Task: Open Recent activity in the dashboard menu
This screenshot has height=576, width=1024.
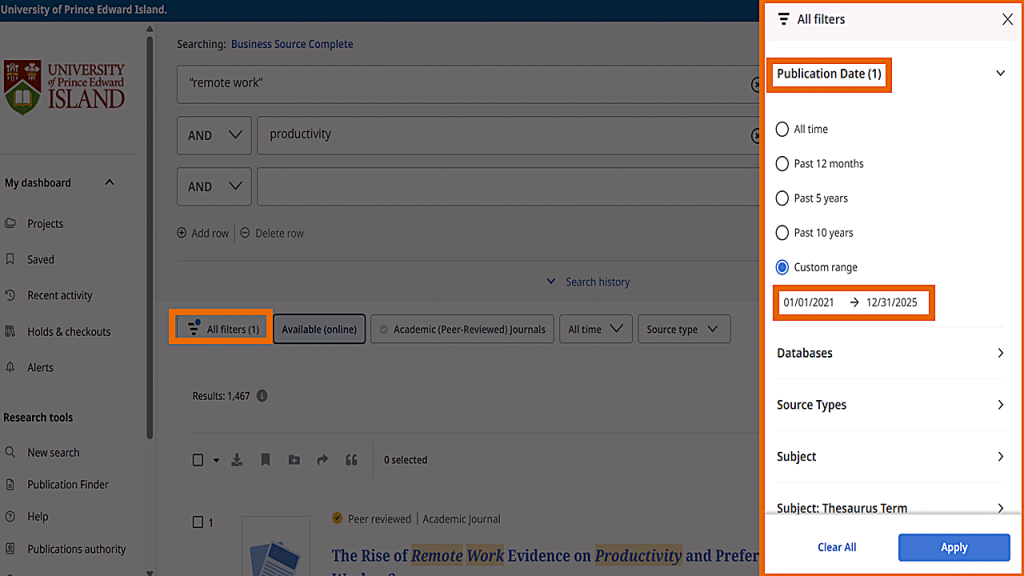Action: coord(59,296)
